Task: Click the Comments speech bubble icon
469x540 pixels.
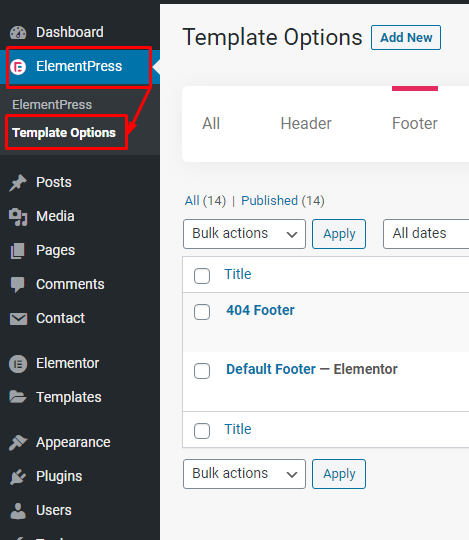Action: pyautogui.click(x=18, y=284)
